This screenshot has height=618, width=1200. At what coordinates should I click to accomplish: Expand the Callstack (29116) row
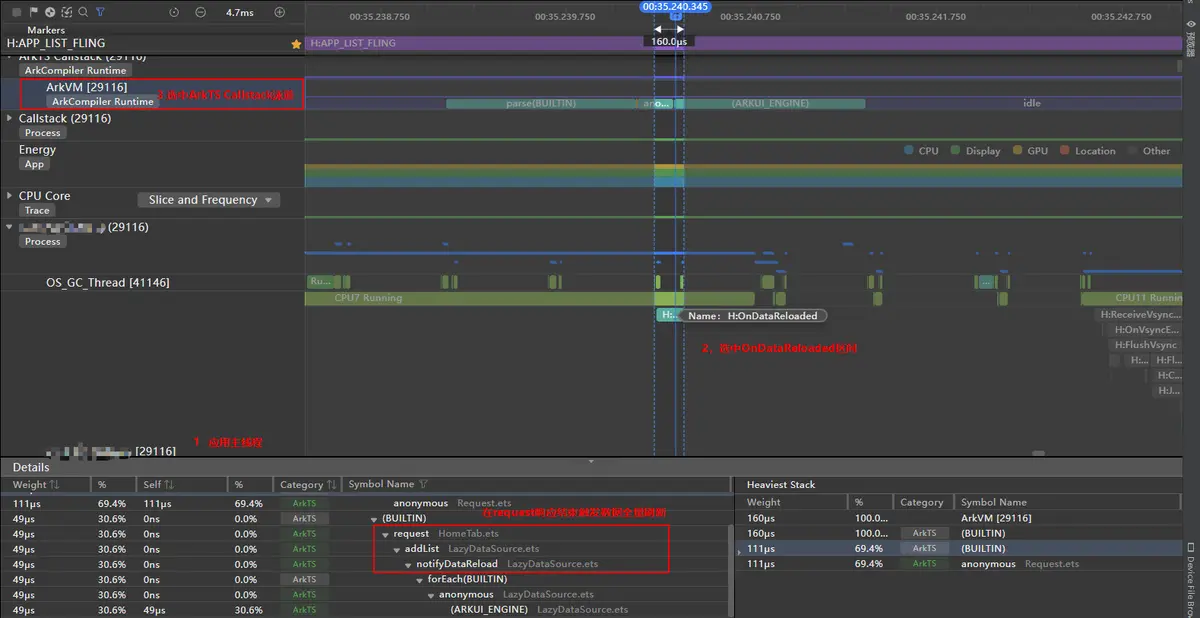9,118
